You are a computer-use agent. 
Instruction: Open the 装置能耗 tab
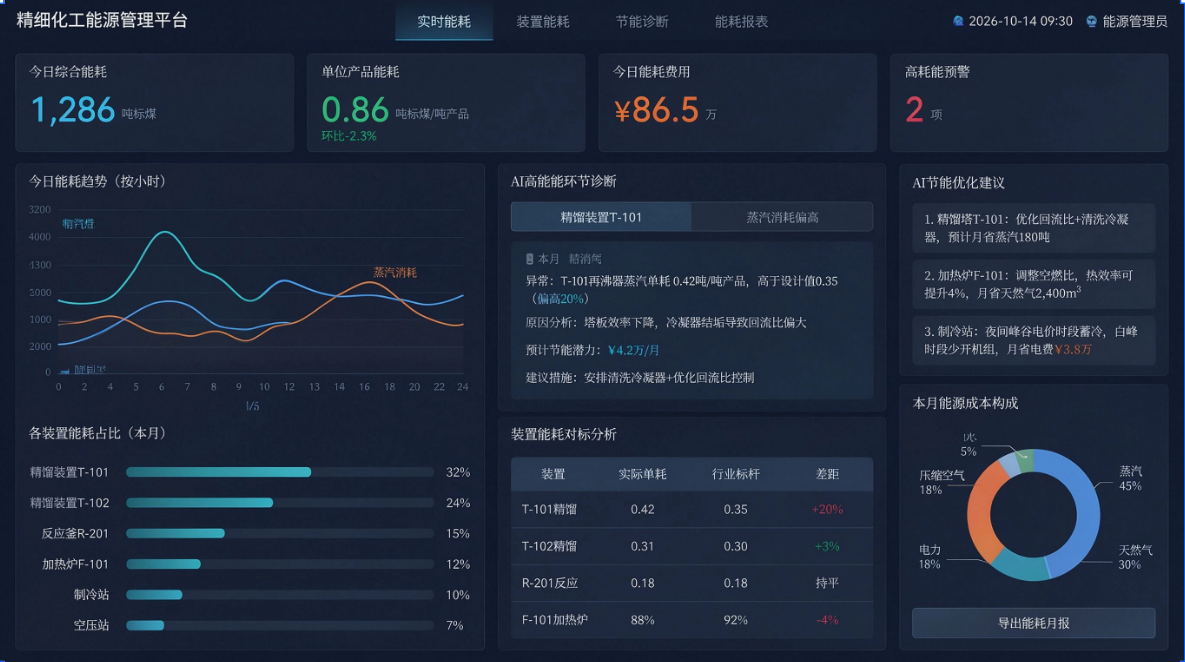[543, 21]
